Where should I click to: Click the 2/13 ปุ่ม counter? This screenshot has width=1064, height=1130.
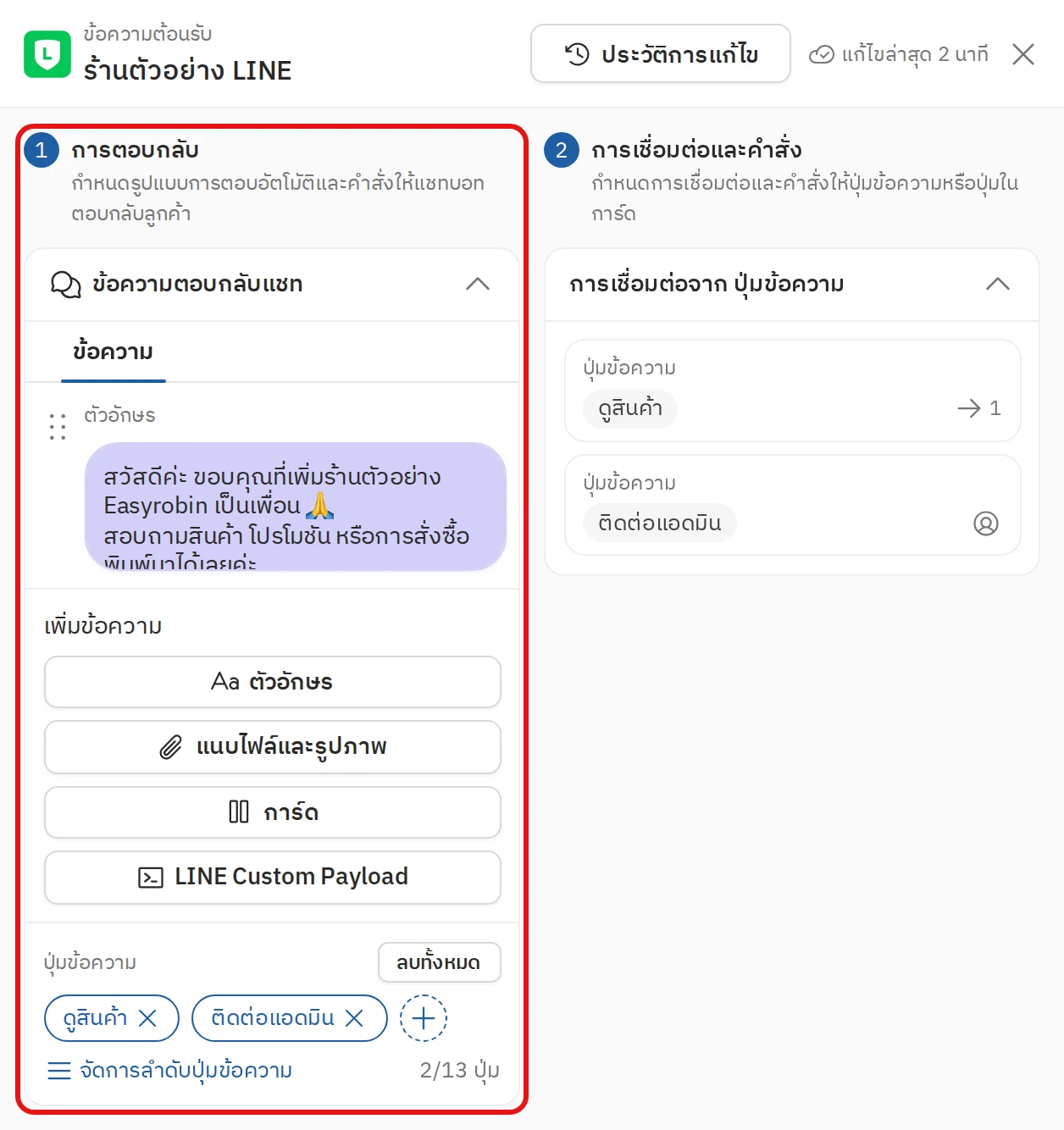[460, 1071]
